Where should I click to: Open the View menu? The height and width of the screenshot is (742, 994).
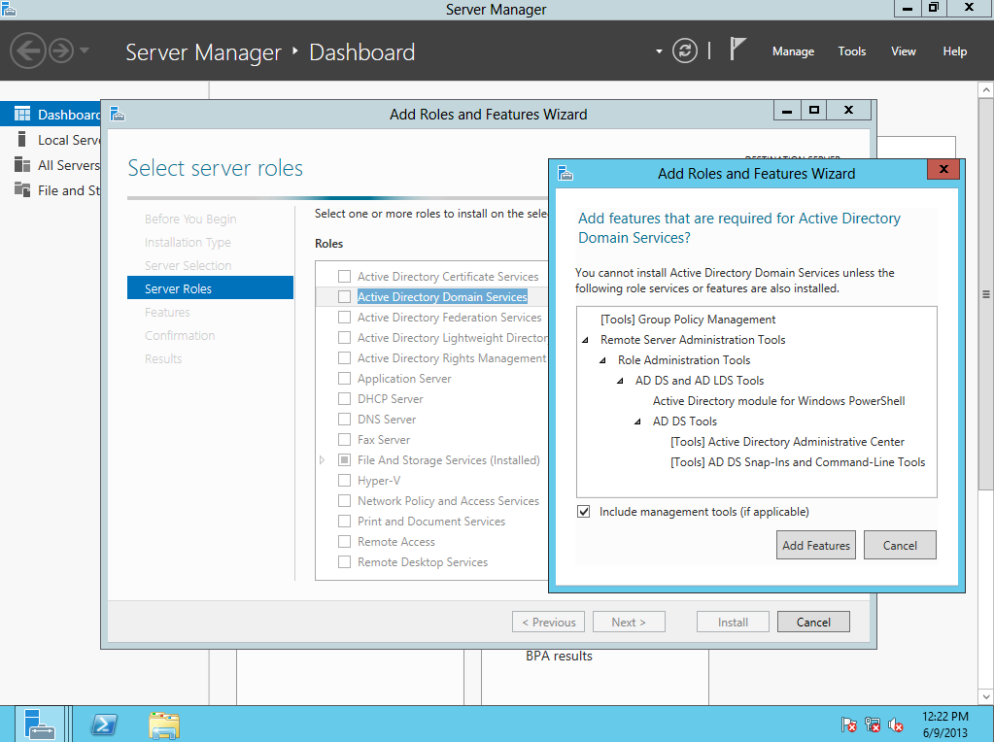point(903,51)
